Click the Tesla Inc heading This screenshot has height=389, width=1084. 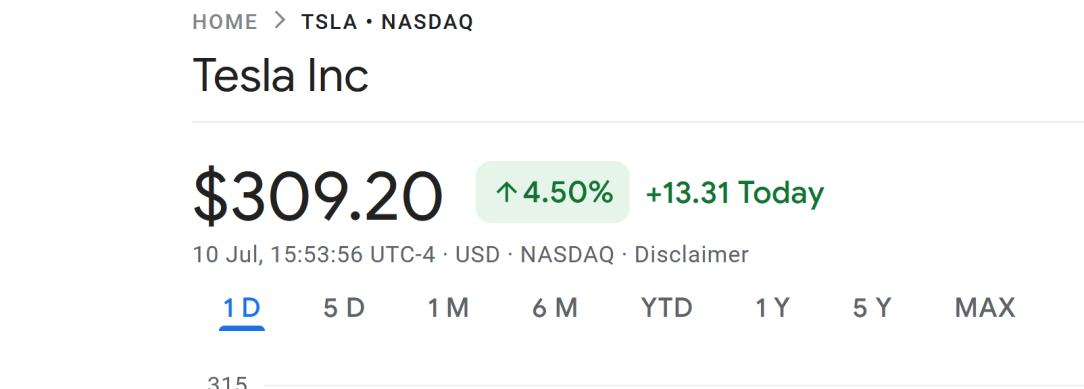click(281, 75)
